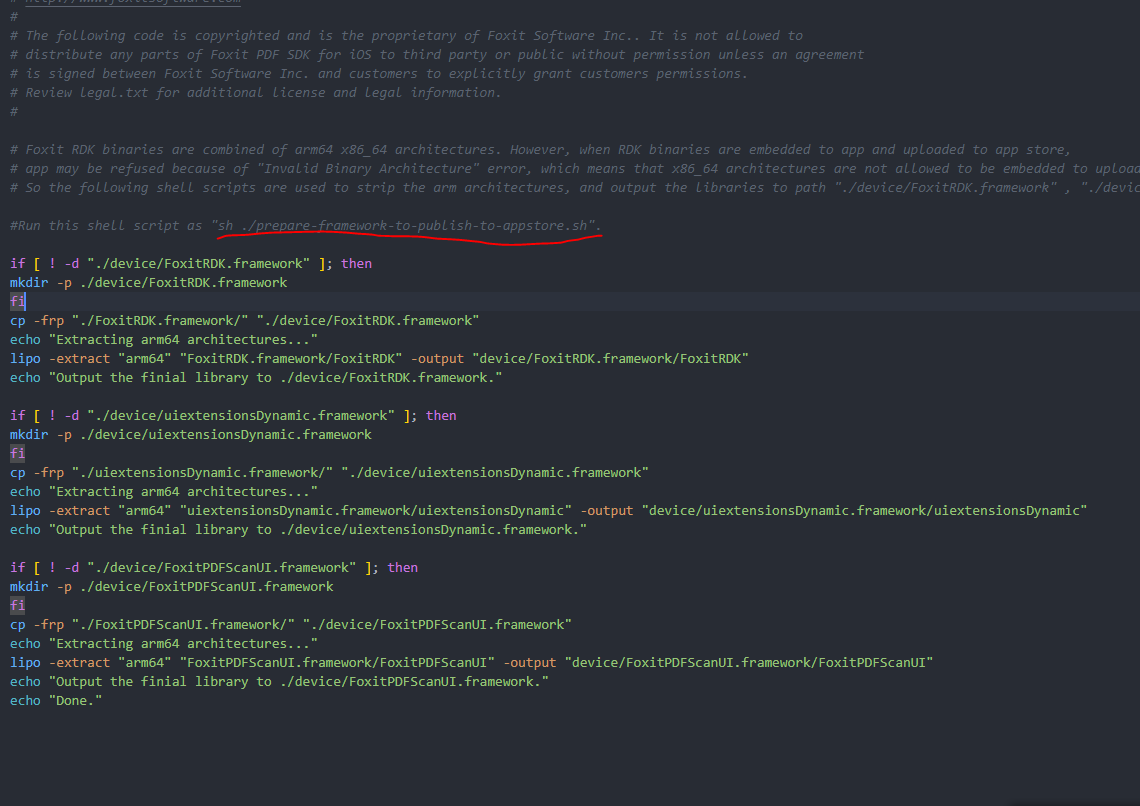Place cursor on the highlighted fi line

(17, 300)
